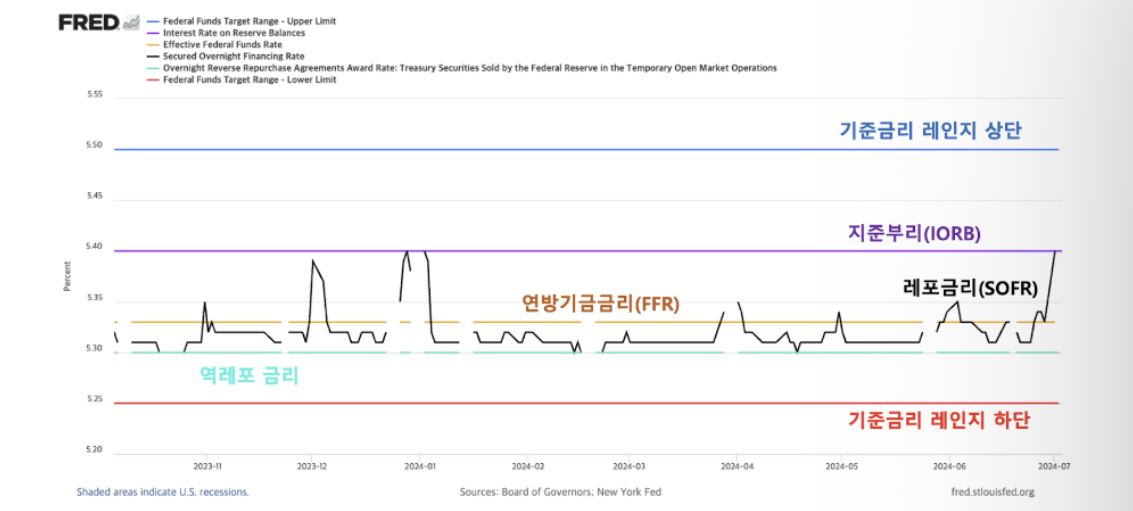Click the '역레포 금리' annotation
The image size is (1133, 511).
click(249, 375)
